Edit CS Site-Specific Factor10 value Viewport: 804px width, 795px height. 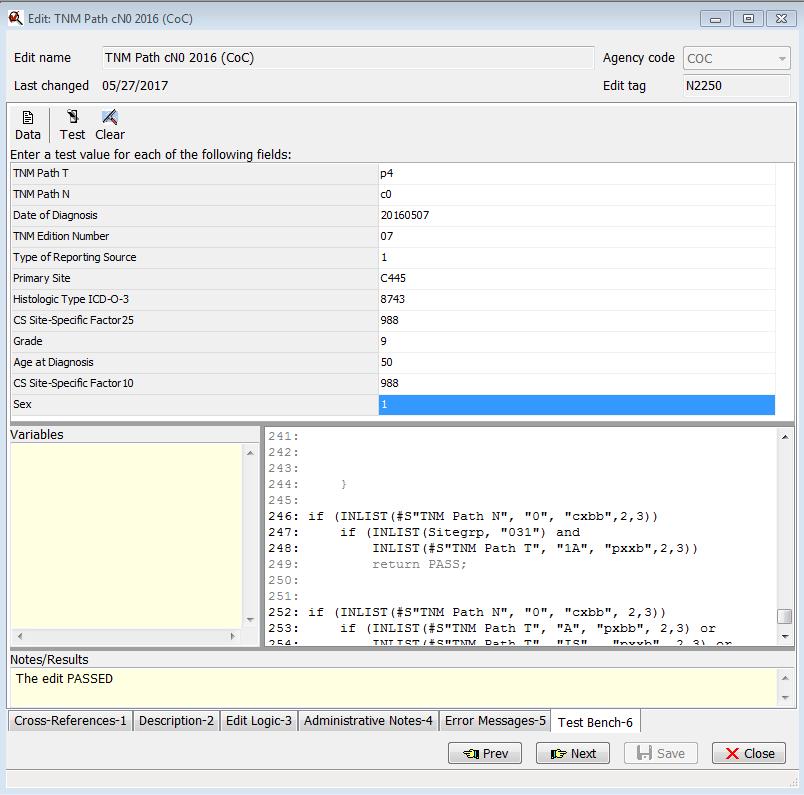577,384
